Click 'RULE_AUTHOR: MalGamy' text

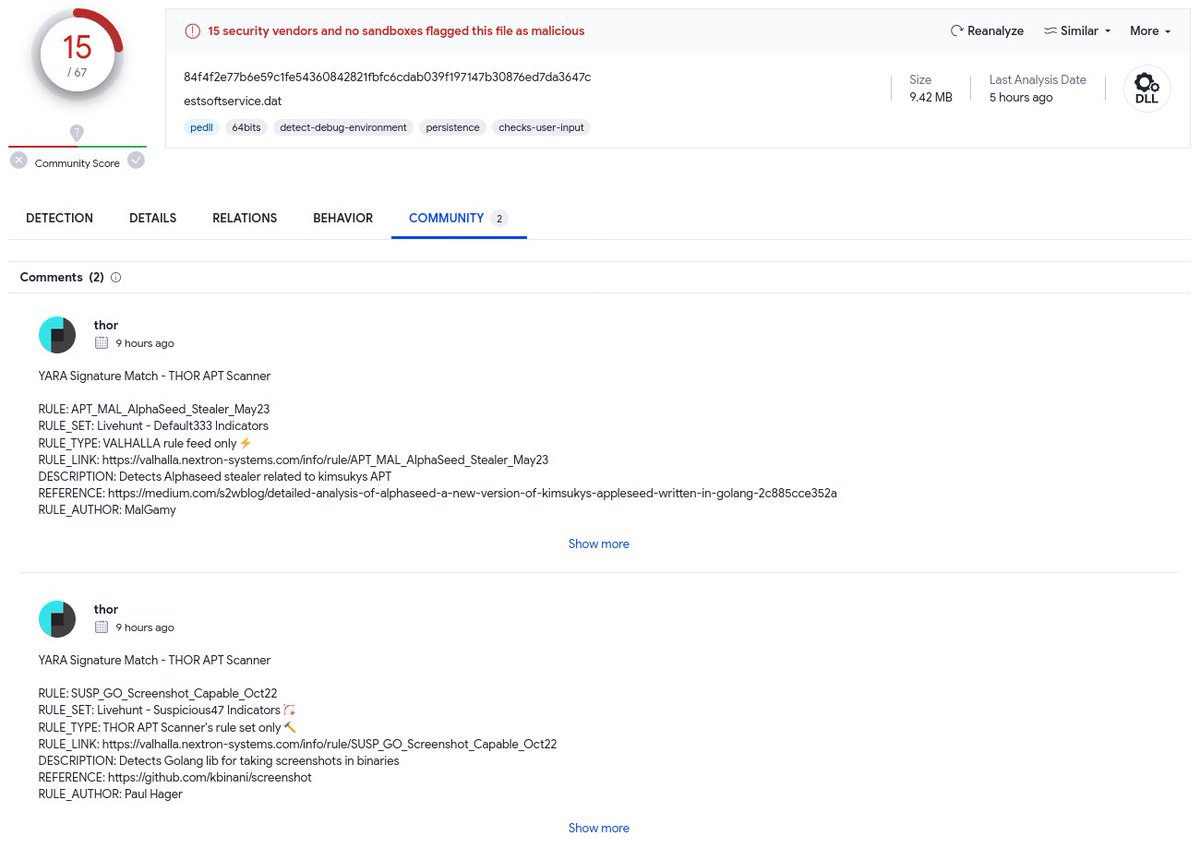(107, 510)
